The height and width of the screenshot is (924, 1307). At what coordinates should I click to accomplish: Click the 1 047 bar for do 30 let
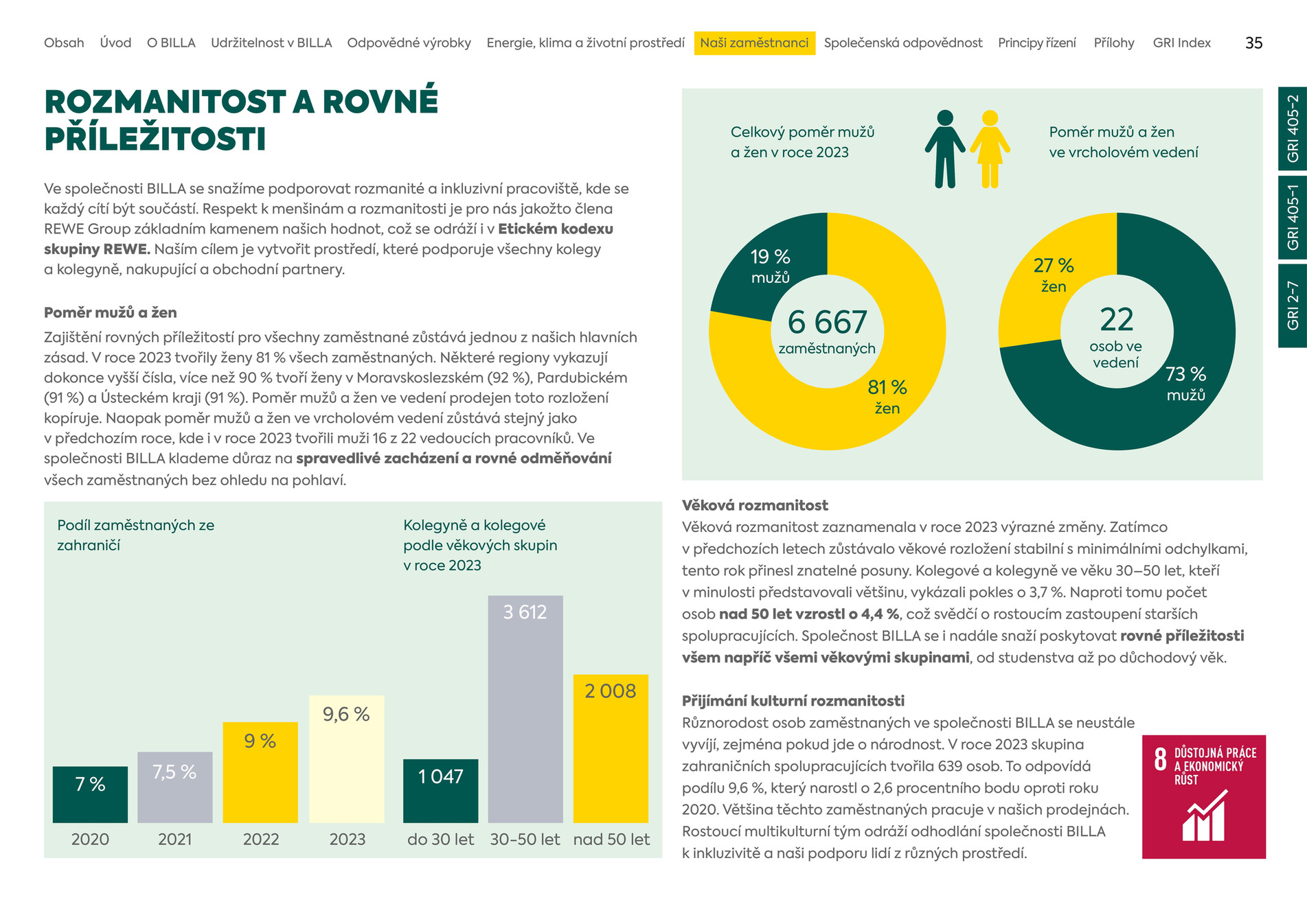tap(440, 790)
